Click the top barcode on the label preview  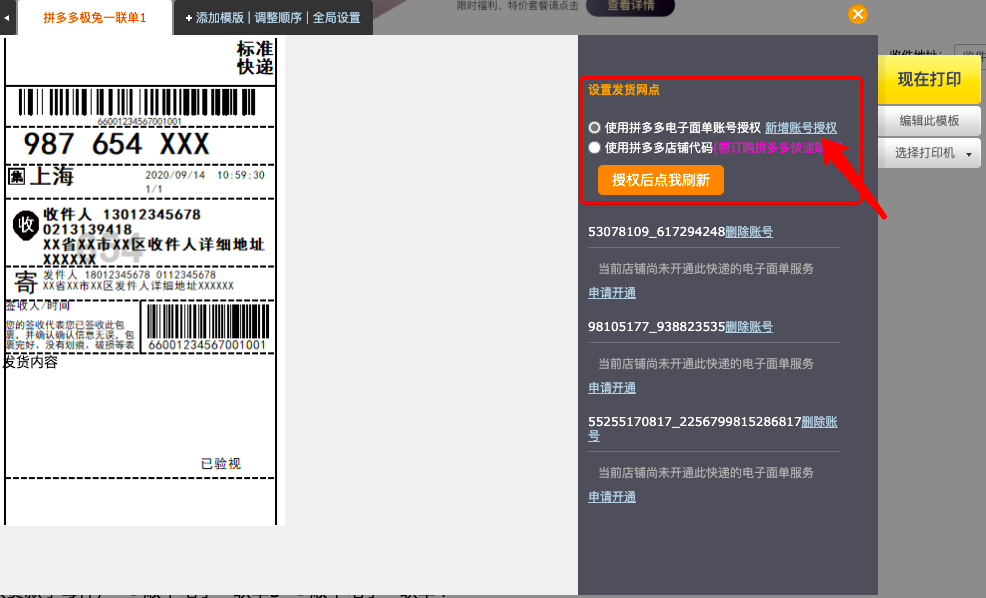pyautogui.click(x=137, y=102)
